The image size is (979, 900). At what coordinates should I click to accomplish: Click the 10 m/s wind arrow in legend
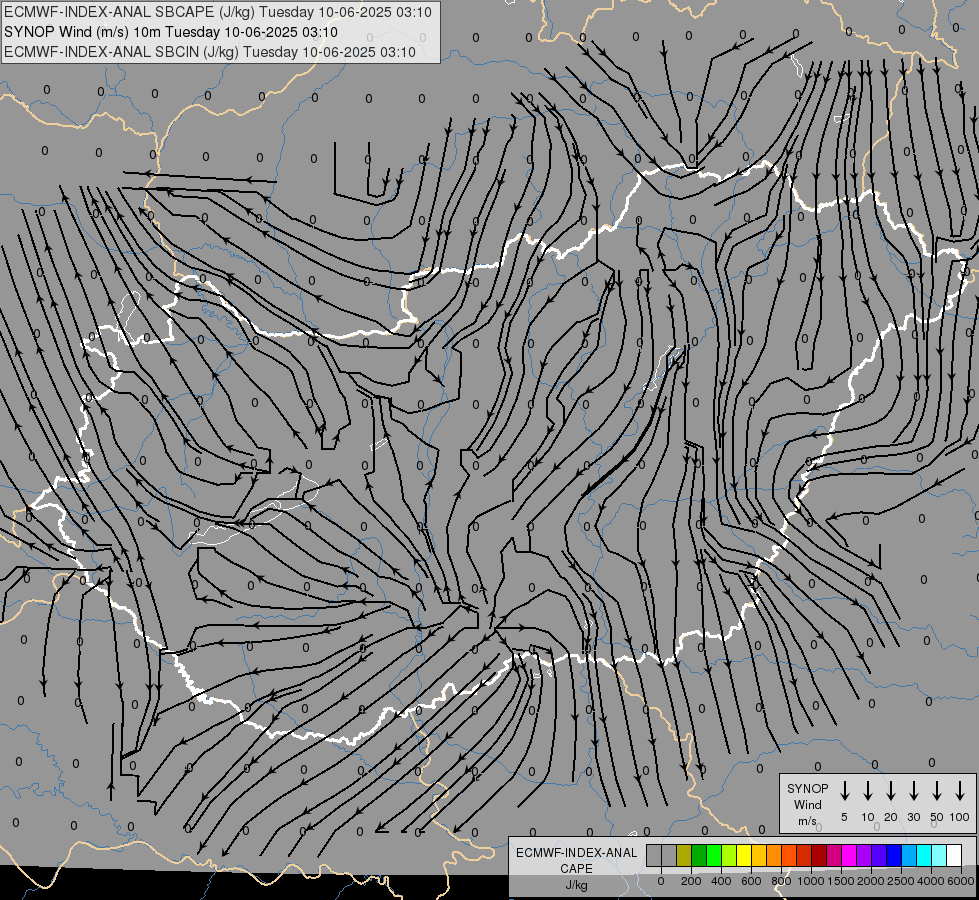[x=867, y=790]
